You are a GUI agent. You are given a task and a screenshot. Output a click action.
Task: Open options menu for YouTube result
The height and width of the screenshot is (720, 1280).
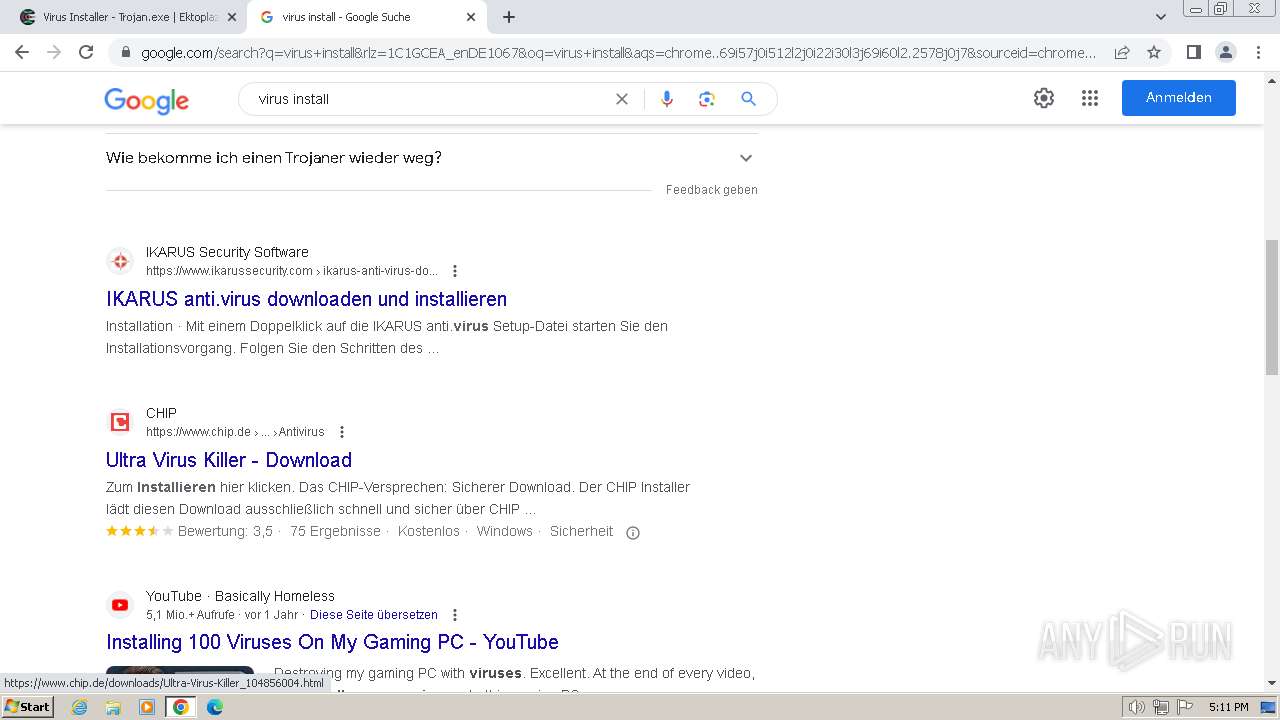pos(455,615)
